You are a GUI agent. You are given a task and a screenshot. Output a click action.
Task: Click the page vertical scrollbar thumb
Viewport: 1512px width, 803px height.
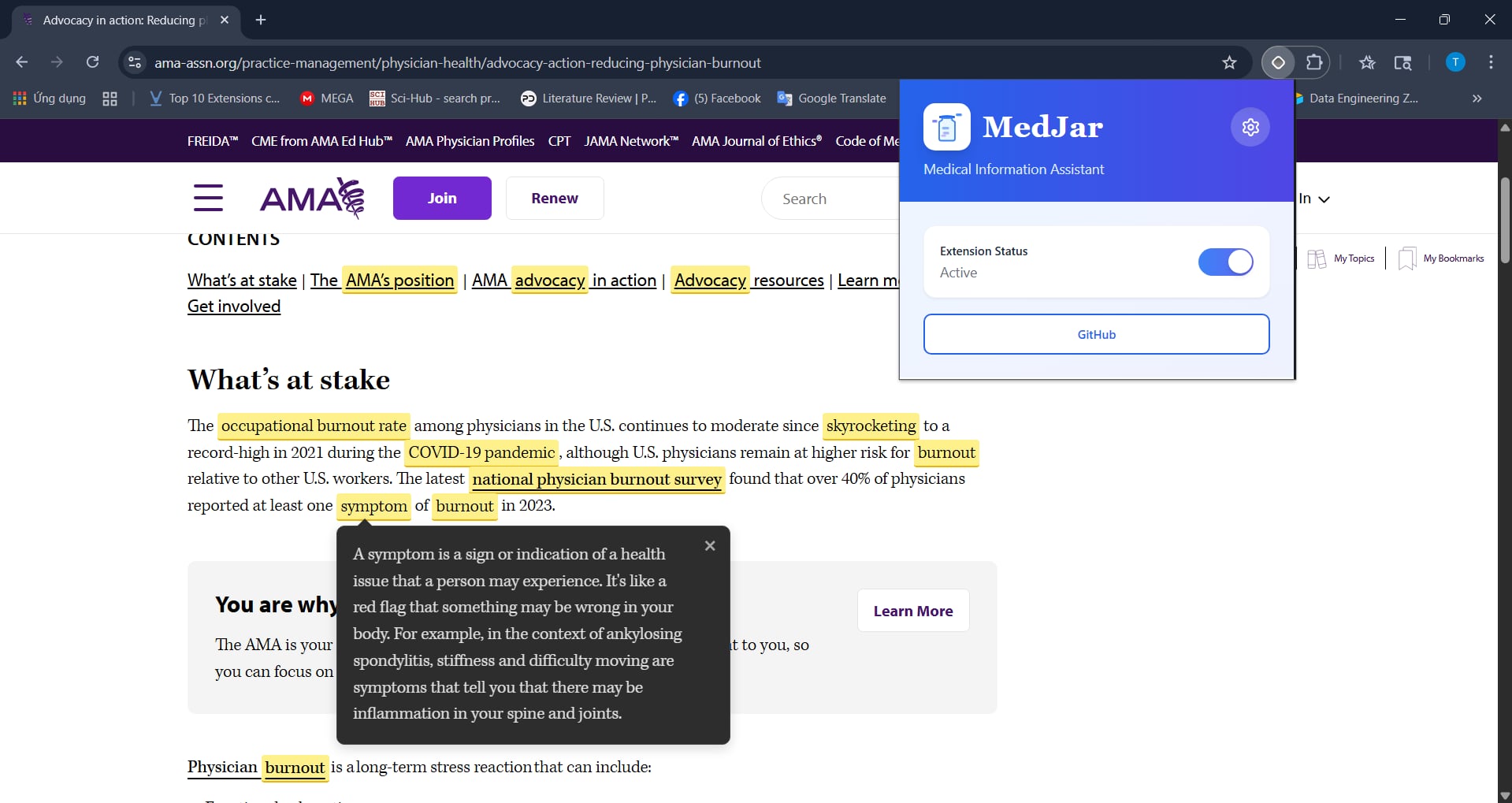point(1505,220)
